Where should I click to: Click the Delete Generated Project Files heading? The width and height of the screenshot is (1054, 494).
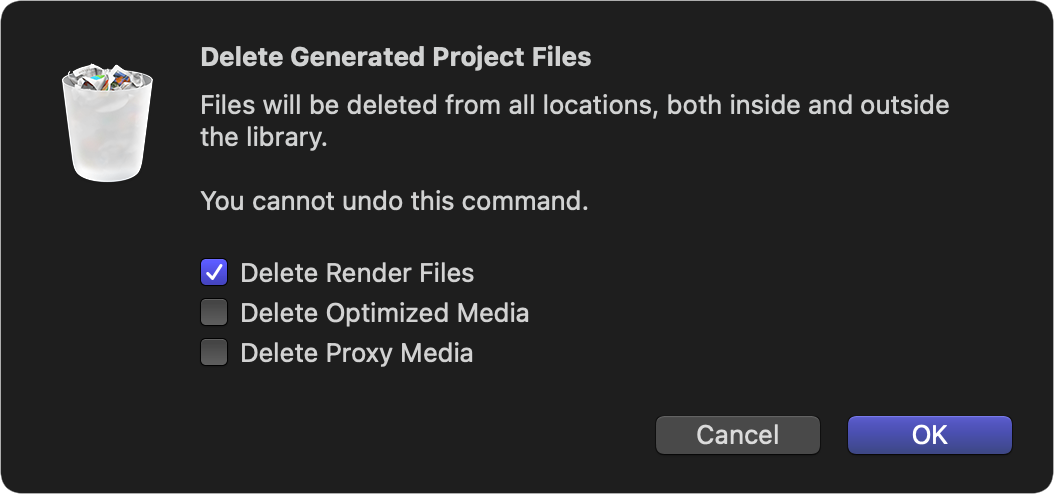click(x=396, y=57)
